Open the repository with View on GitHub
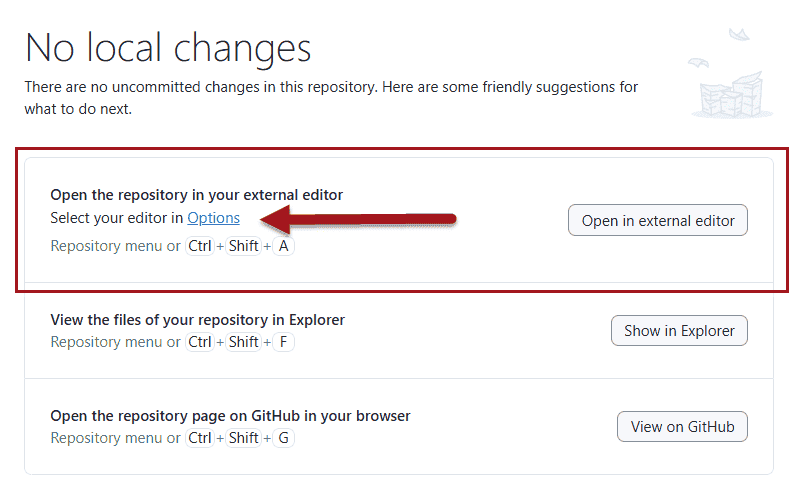Viewport: 796px width, 489px height. pos(682,427)
